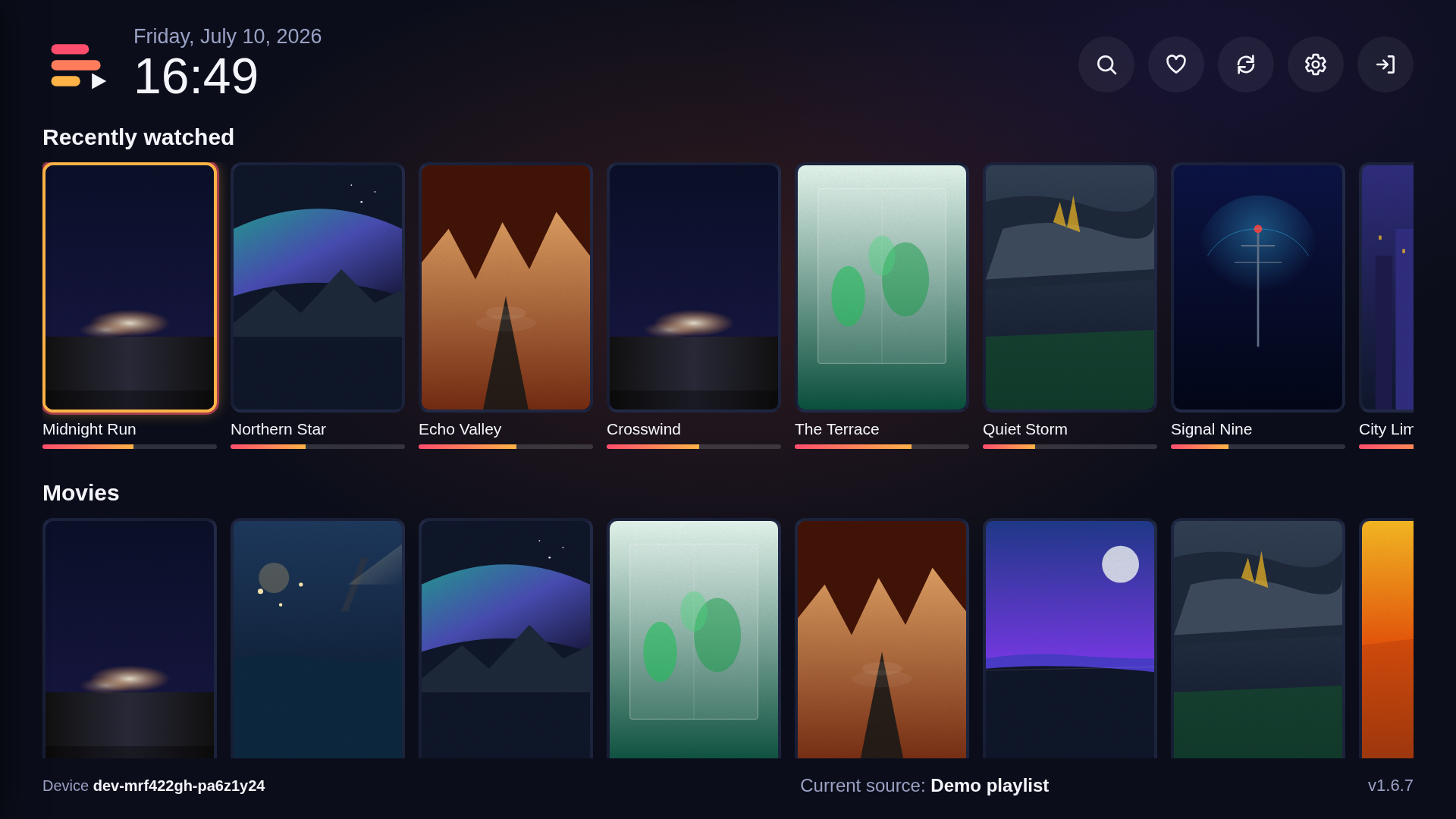The image size is (1456, 819).
Task: Open Quiet Storm poster in Recently watched
Action: [1070, 287]
